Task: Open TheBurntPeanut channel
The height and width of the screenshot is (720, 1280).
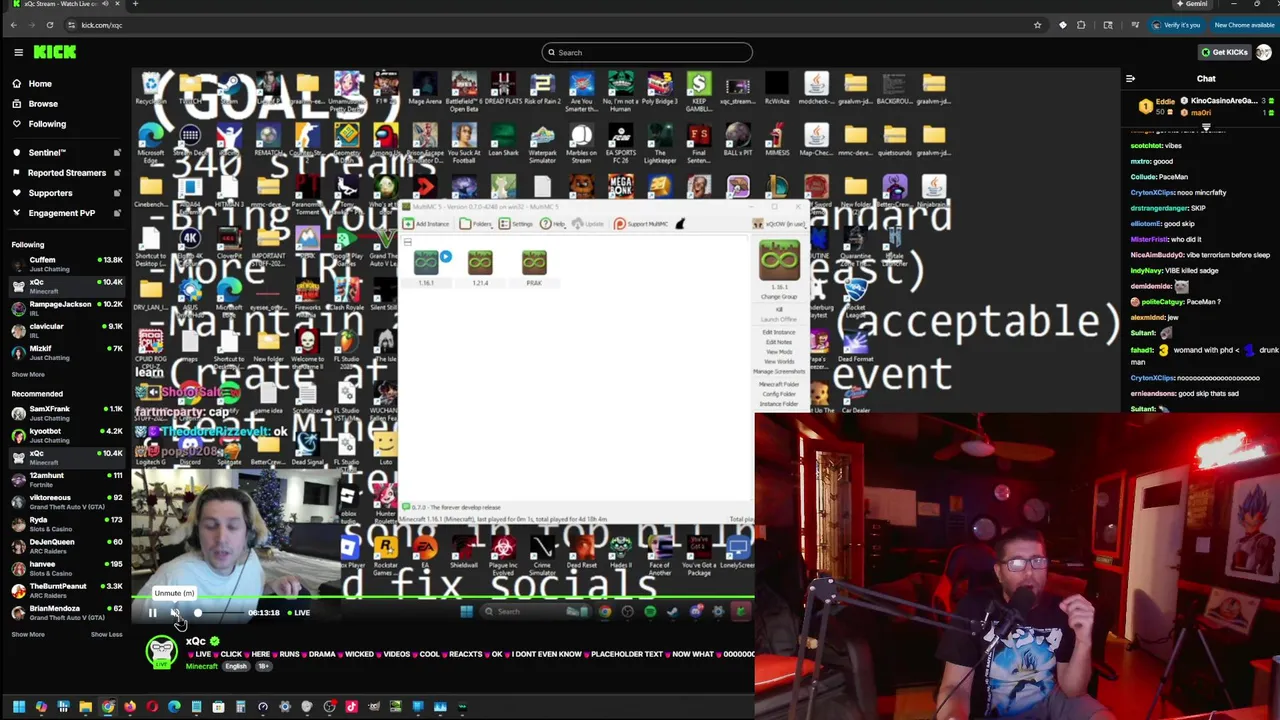Action: [x=66, y=590]
